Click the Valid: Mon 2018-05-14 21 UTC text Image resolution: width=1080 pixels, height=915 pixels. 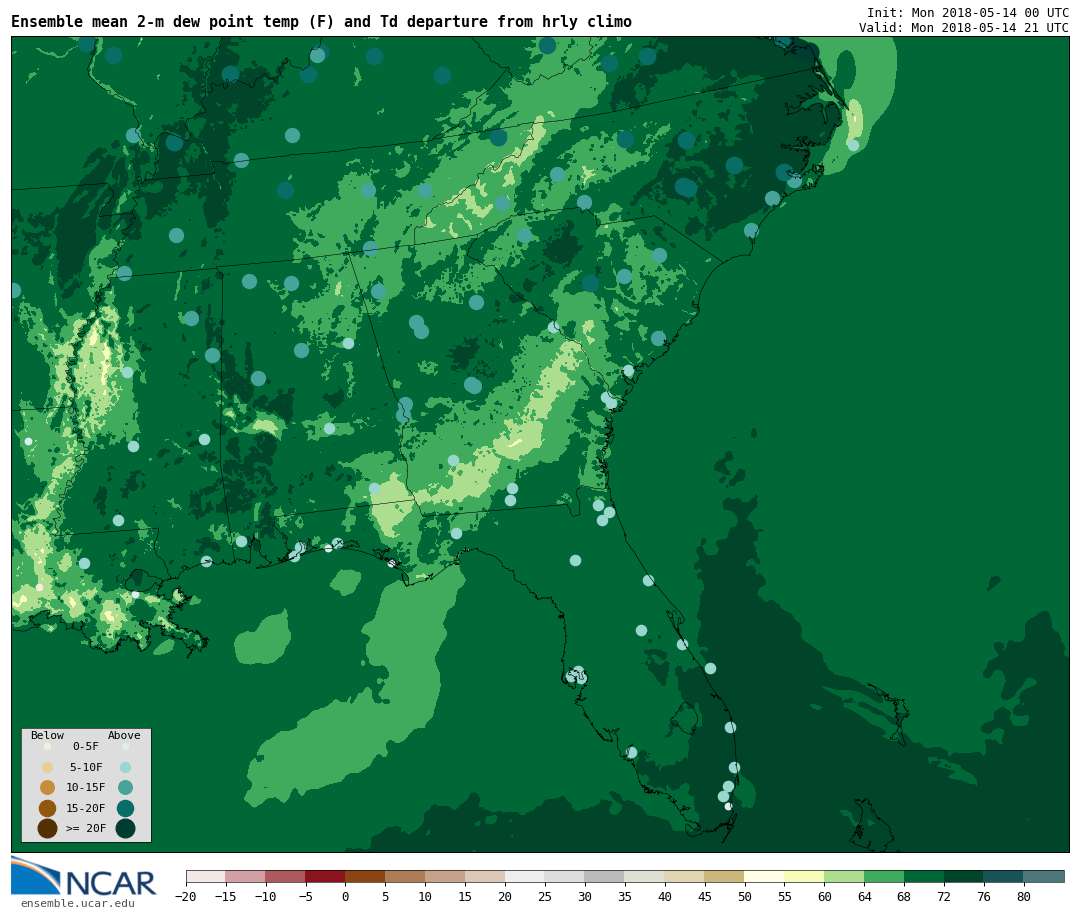coord(964,28)
